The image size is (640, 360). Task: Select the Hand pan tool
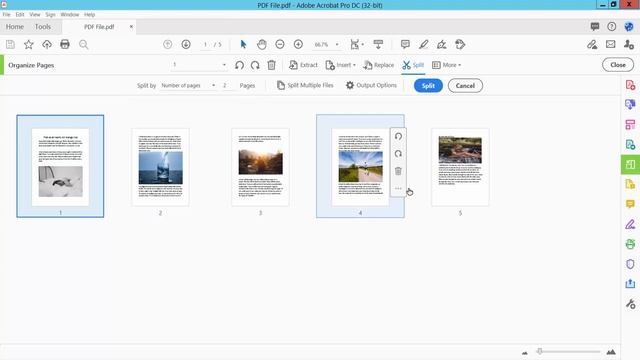(x=262, y=44)
